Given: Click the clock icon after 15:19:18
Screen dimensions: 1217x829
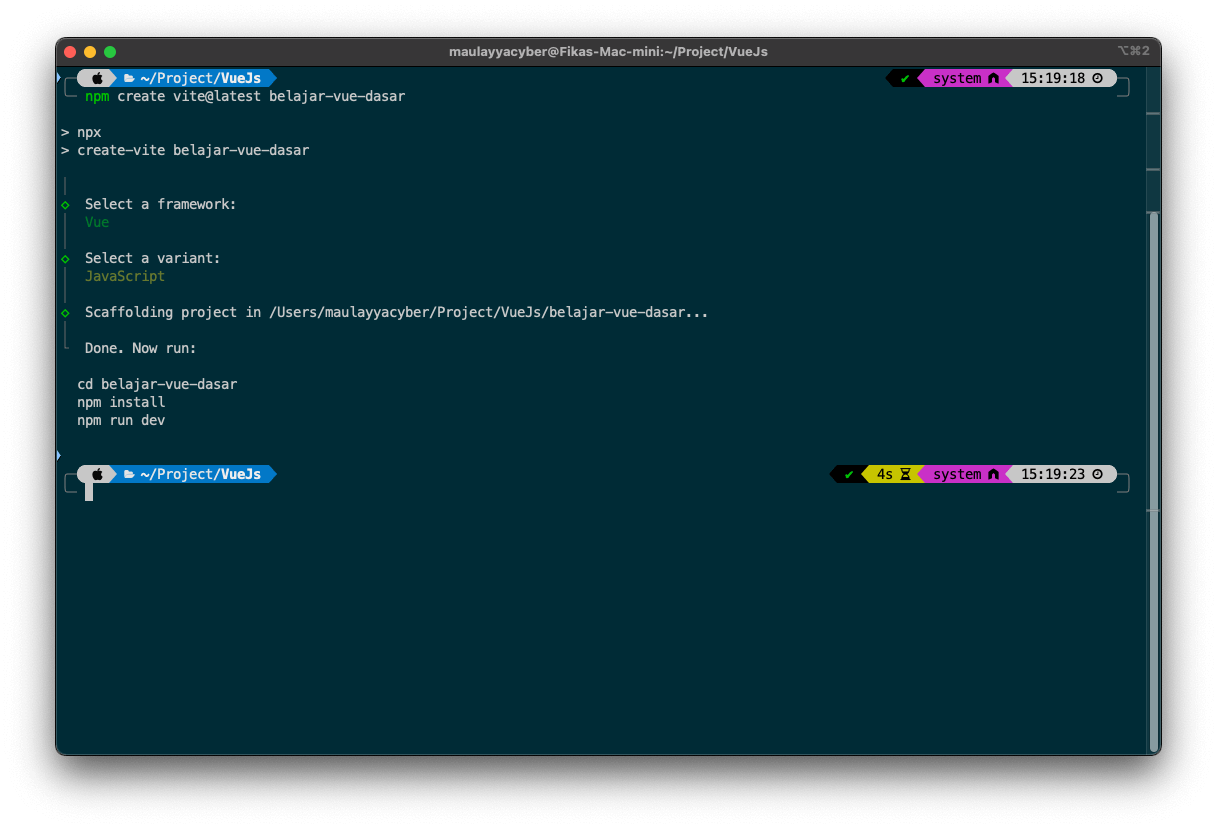Looking at the screenshot, I should pos(1097,78).
